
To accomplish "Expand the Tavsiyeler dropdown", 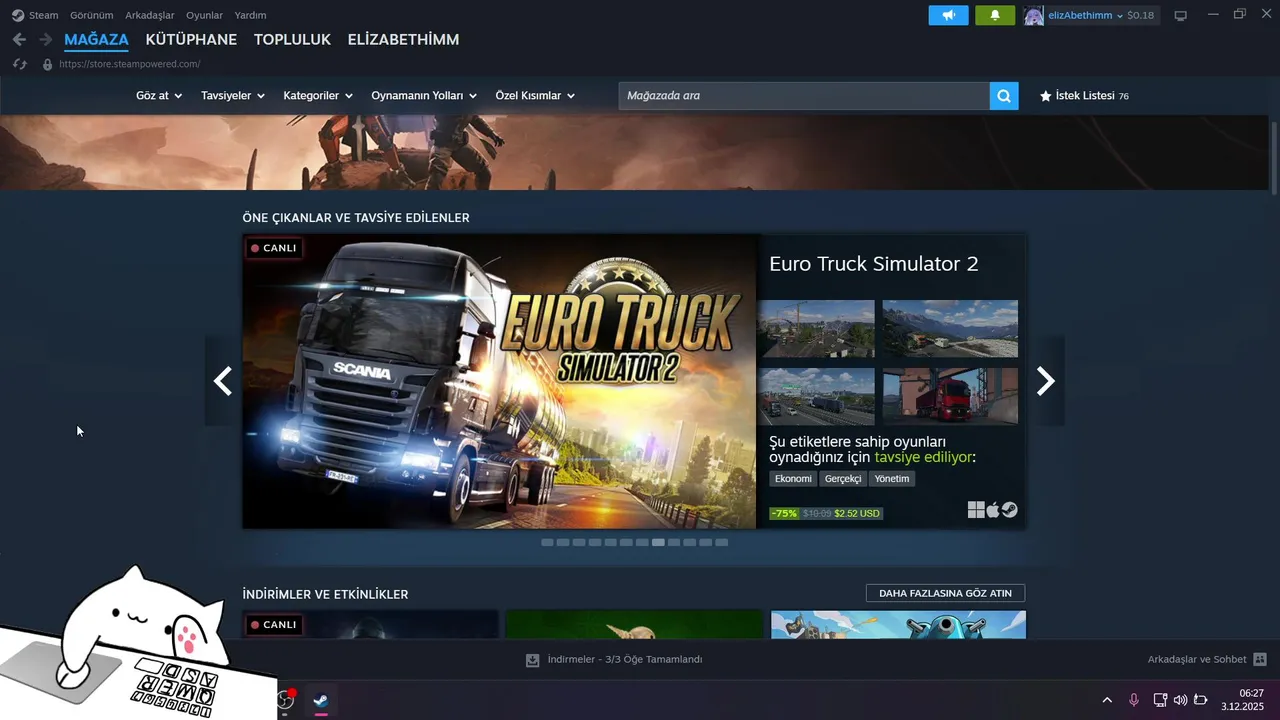I will tap(233, 96).
